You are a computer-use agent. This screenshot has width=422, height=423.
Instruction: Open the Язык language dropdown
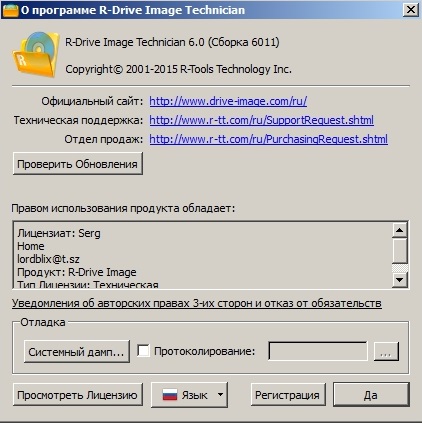(189, 395)
